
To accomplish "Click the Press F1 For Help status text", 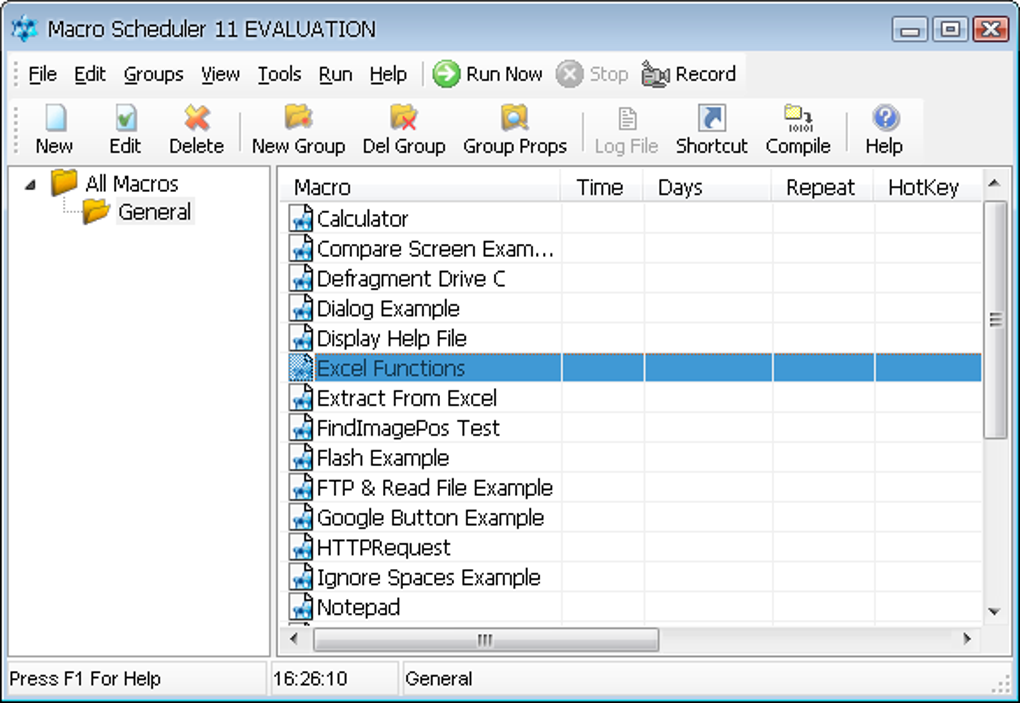I will 85,679.
